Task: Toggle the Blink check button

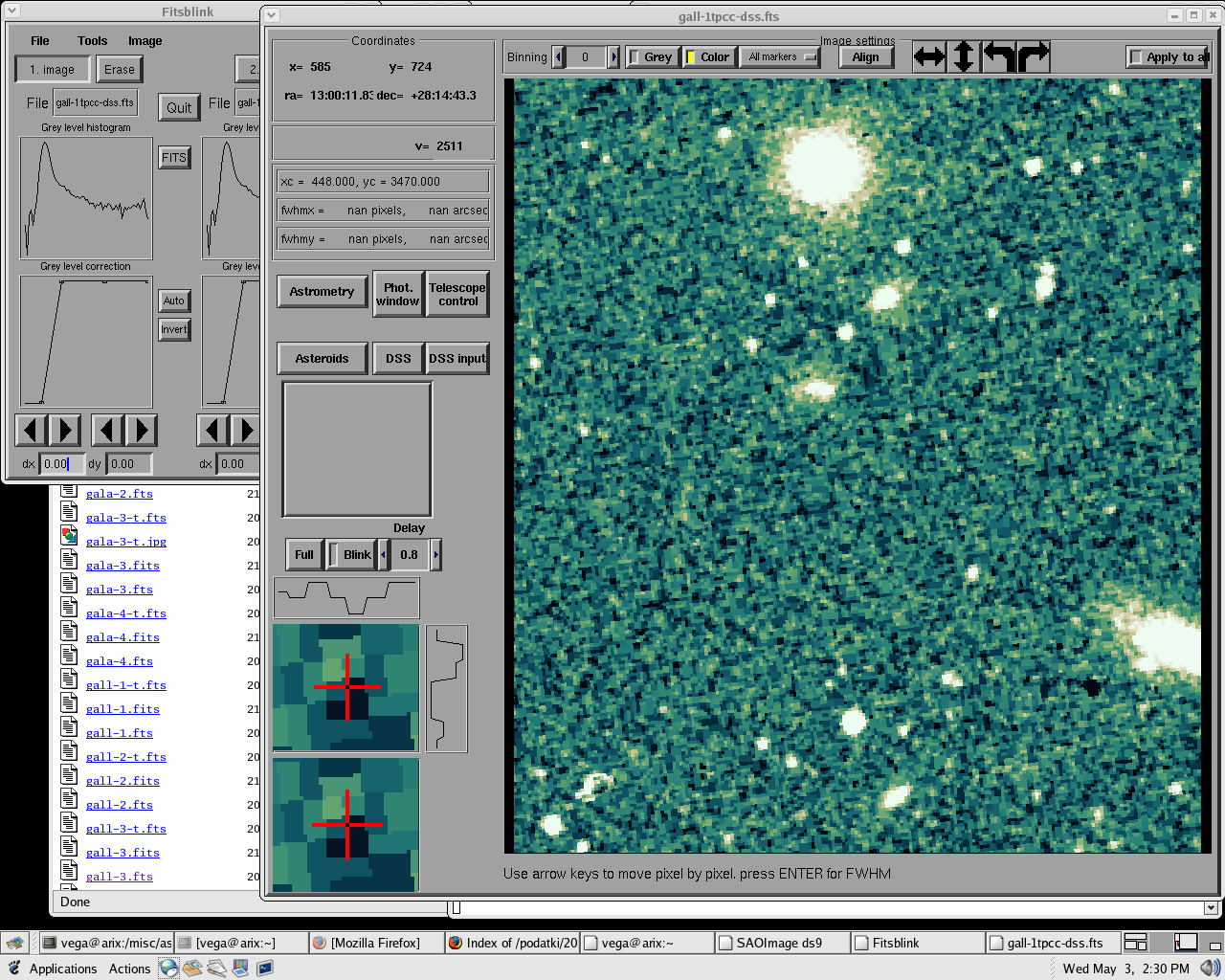Action: click(352, 554)
